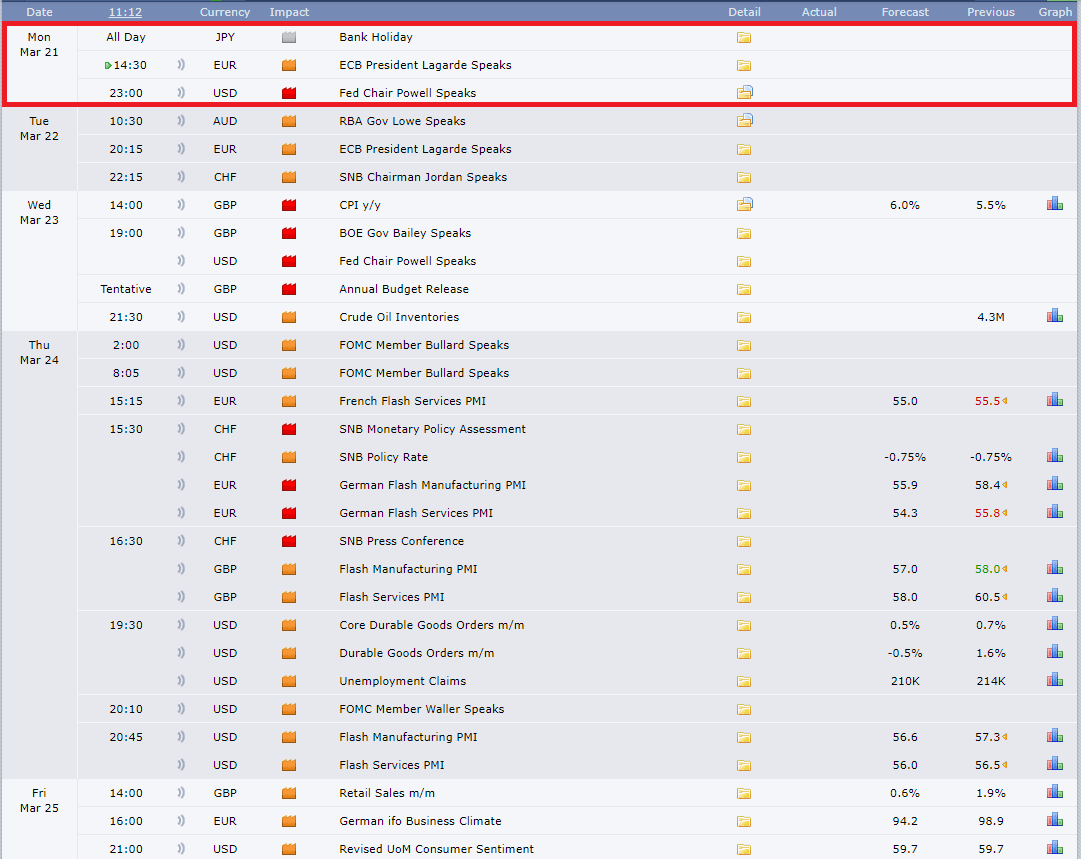The width and height of the screenshot is (1081, 859).
Task: Click AUD currency cell
Action: [x=225, y=121]
